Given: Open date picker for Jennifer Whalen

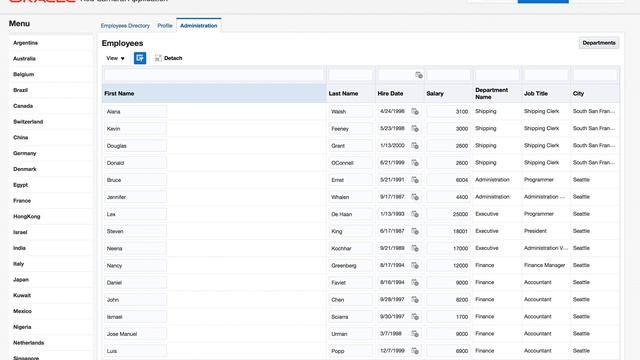Looking at the screenshot, I should 415,197.
